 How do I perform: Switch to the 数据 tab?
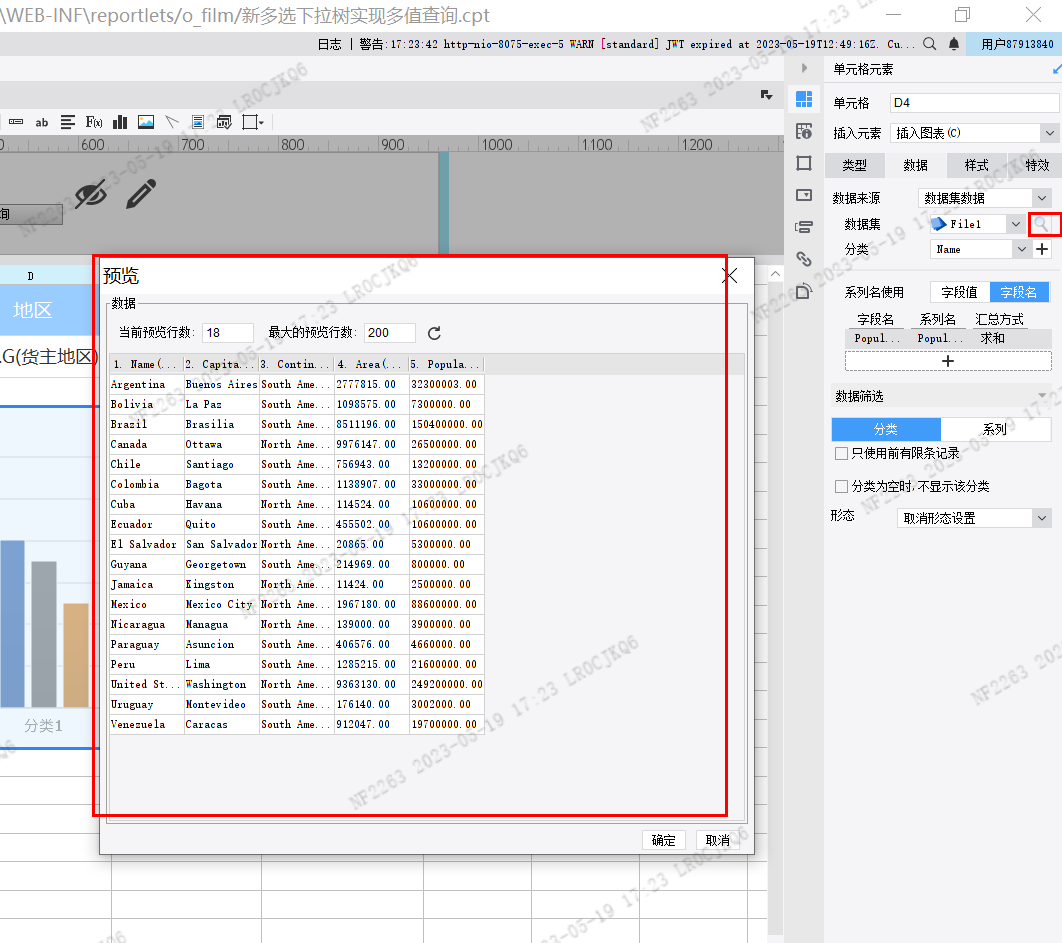click(x=916, y=165)
